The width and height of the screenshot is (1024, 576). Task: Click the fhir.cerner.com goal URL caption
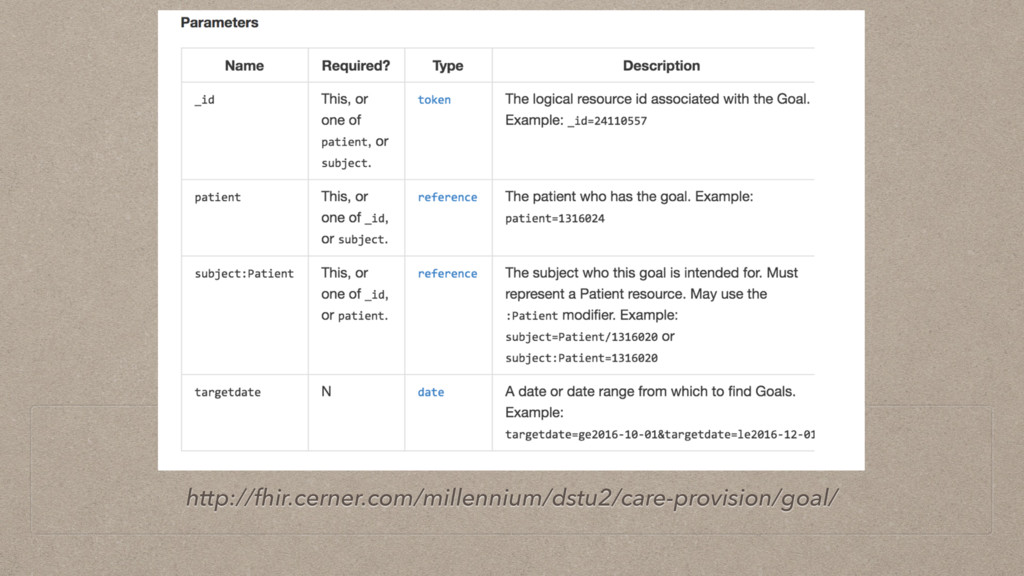(511, 498)
